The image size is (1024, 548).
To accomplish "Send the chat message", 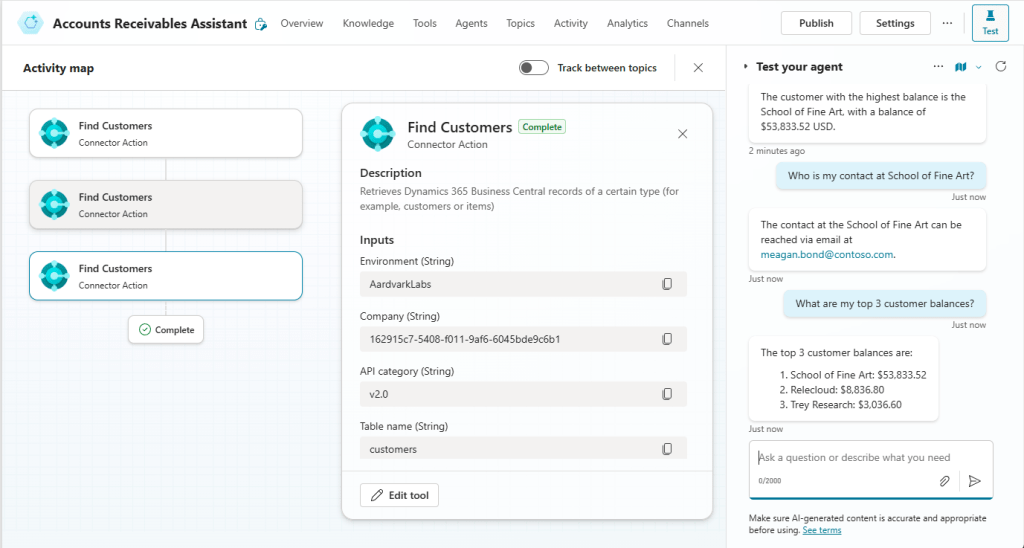I will [x=975, y=481].
